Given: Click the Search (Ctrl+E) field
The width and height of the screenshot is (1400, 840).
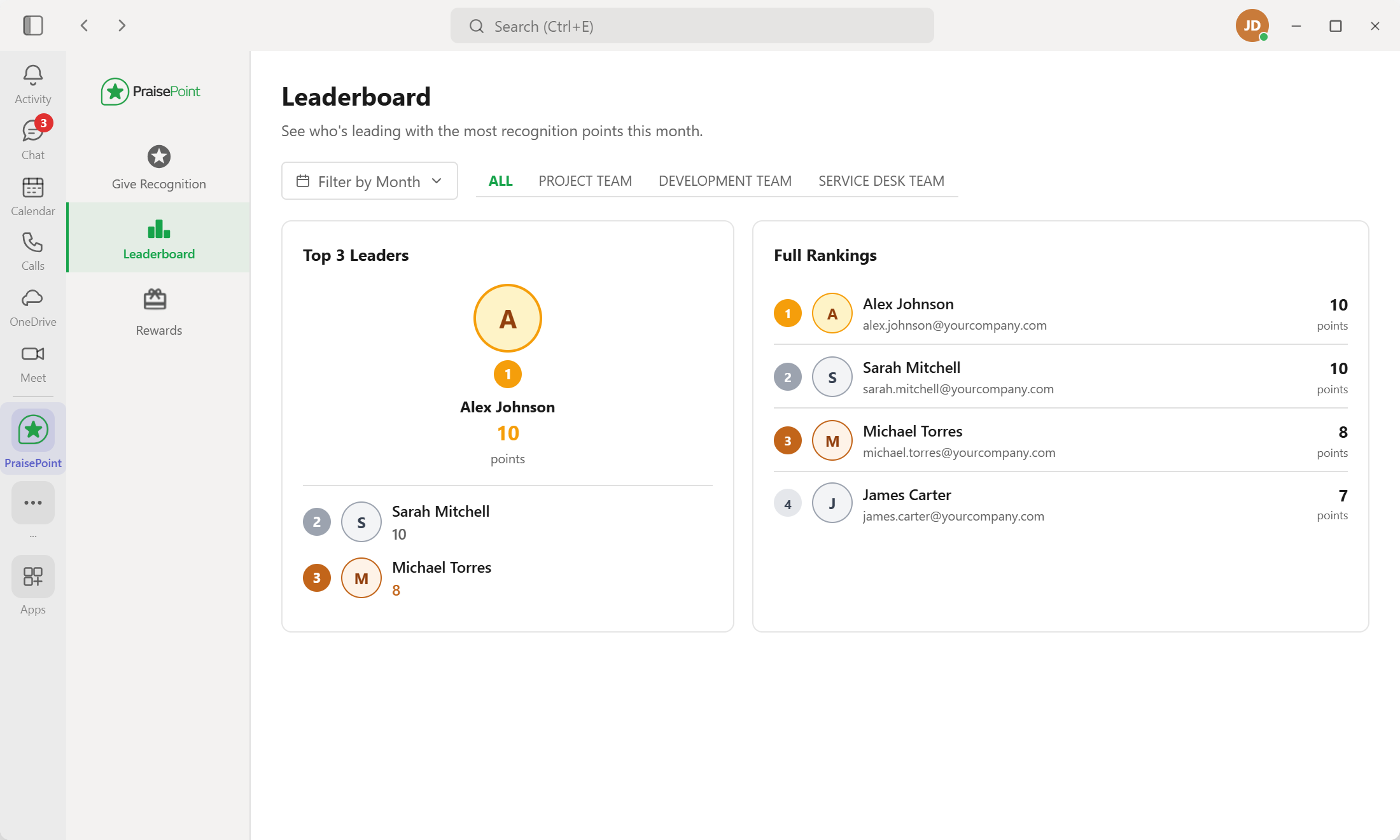Looking at the screenshot, I should 692,26.
